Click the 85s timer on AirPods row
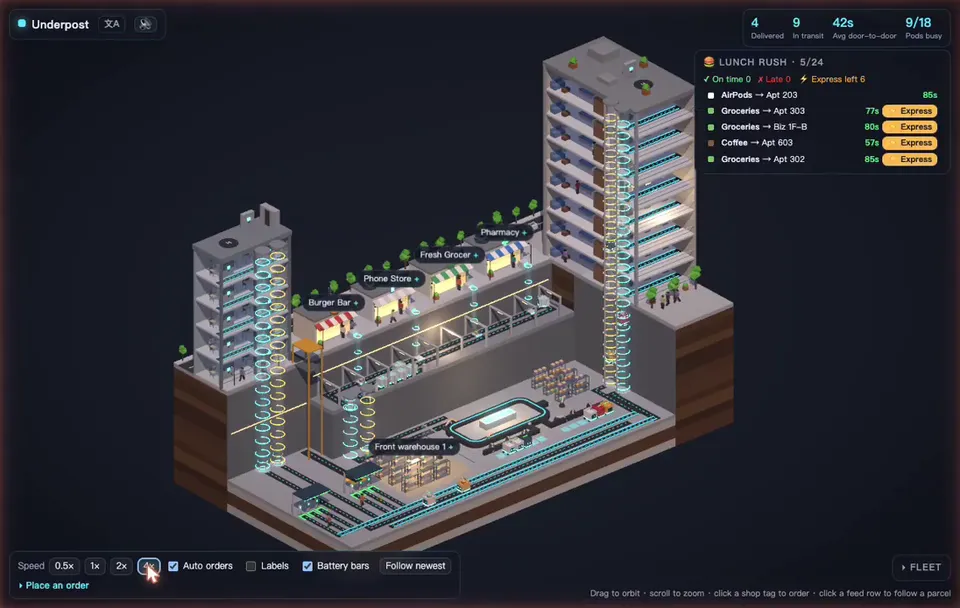Image resolution: width=960 pixels, height=608 pixels. (929, 95)
